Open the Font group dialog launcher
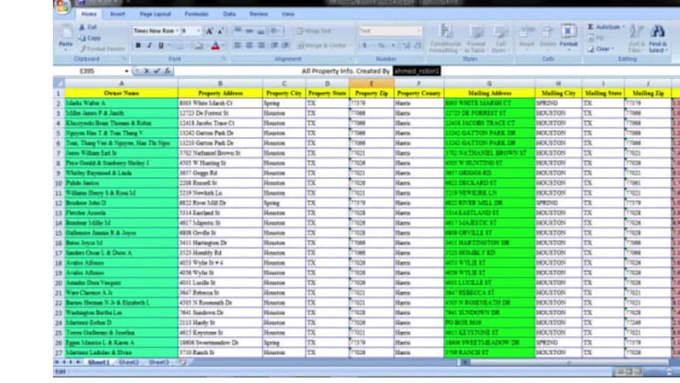The height and width of the screenshot is (383, 680). point(225,59)
